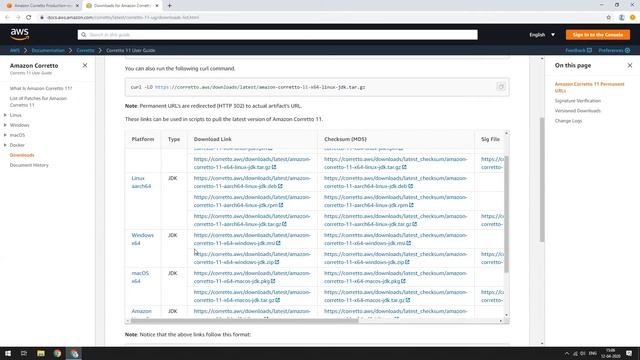
Task: Open the Windows Start menu
Action: (x=8, y=353)
